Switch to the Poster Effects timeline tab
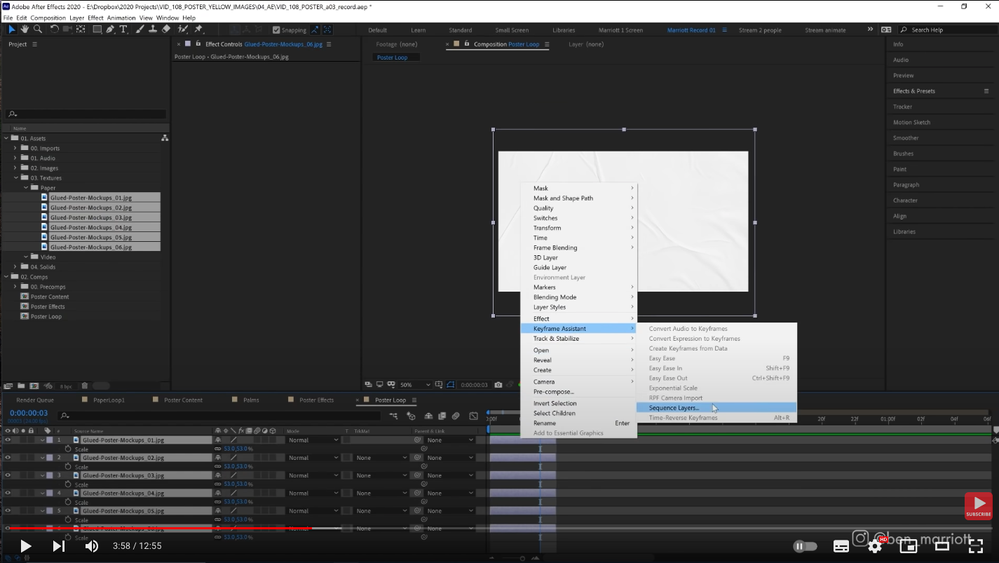Viewport: 999px width, 563px height. click(316, 400)
